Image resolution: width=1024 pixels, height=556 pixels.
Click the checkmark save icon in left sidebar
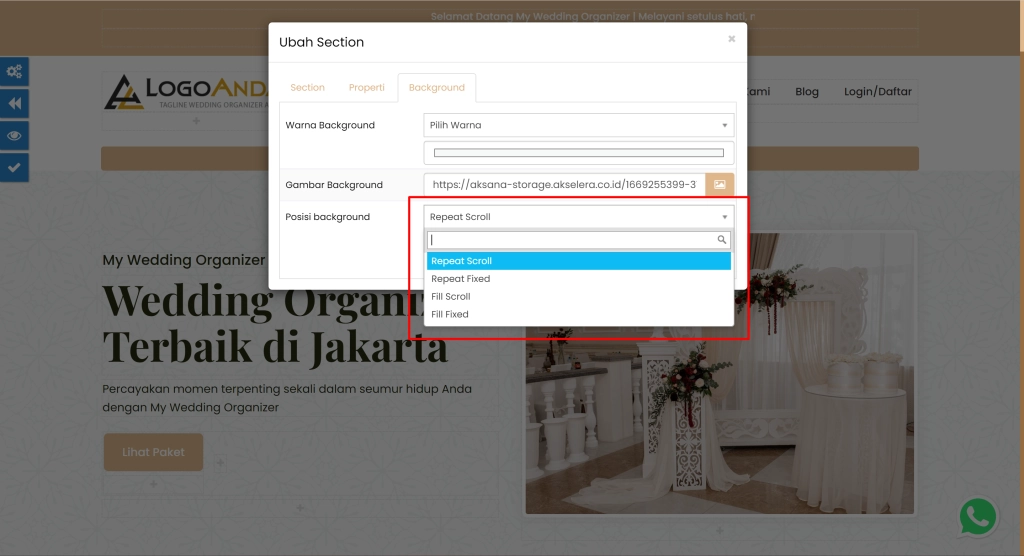[14, 167]
